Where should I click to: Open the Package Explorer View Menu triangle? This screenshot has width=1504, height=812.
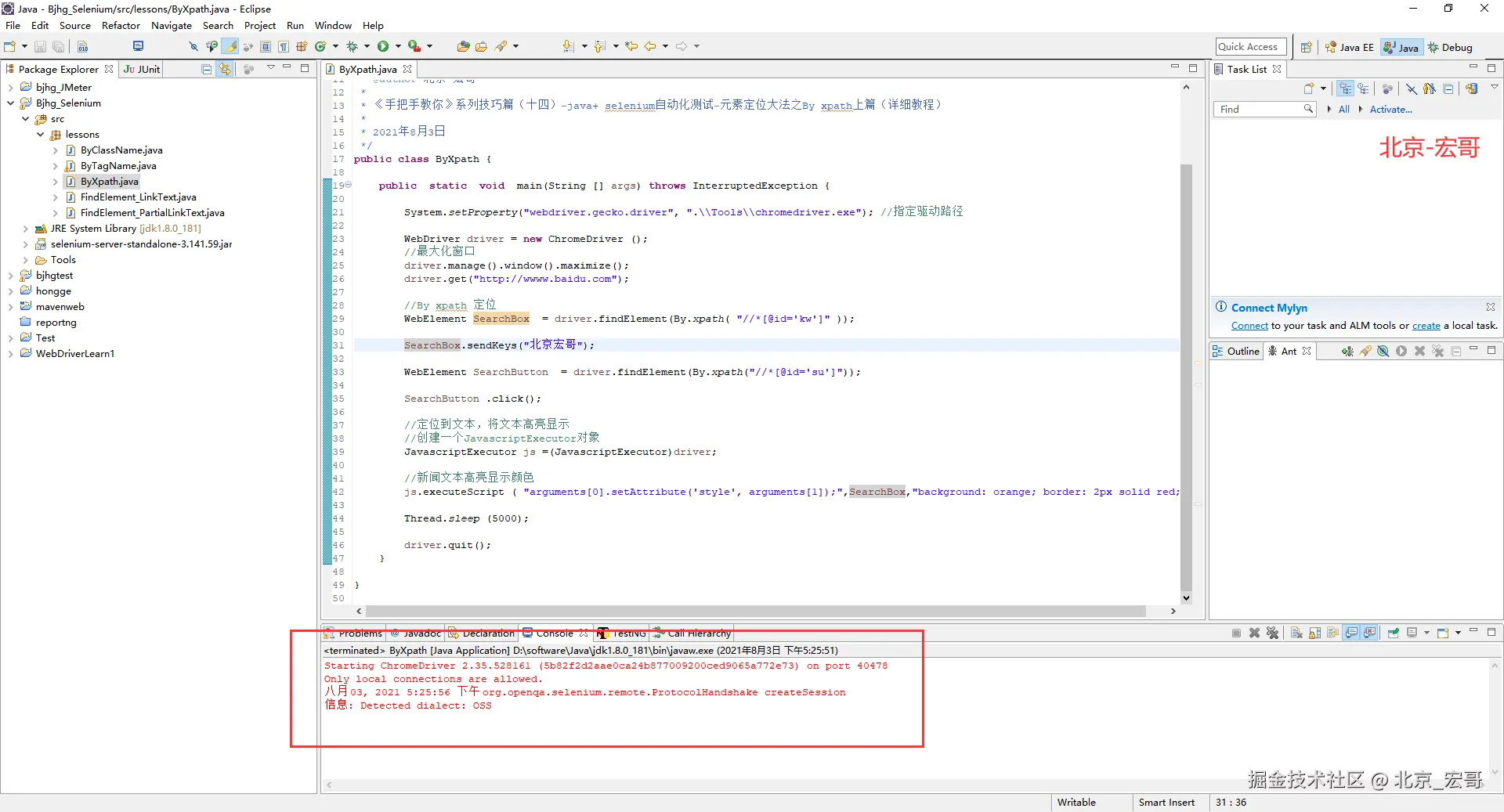(x=270, y=67)
